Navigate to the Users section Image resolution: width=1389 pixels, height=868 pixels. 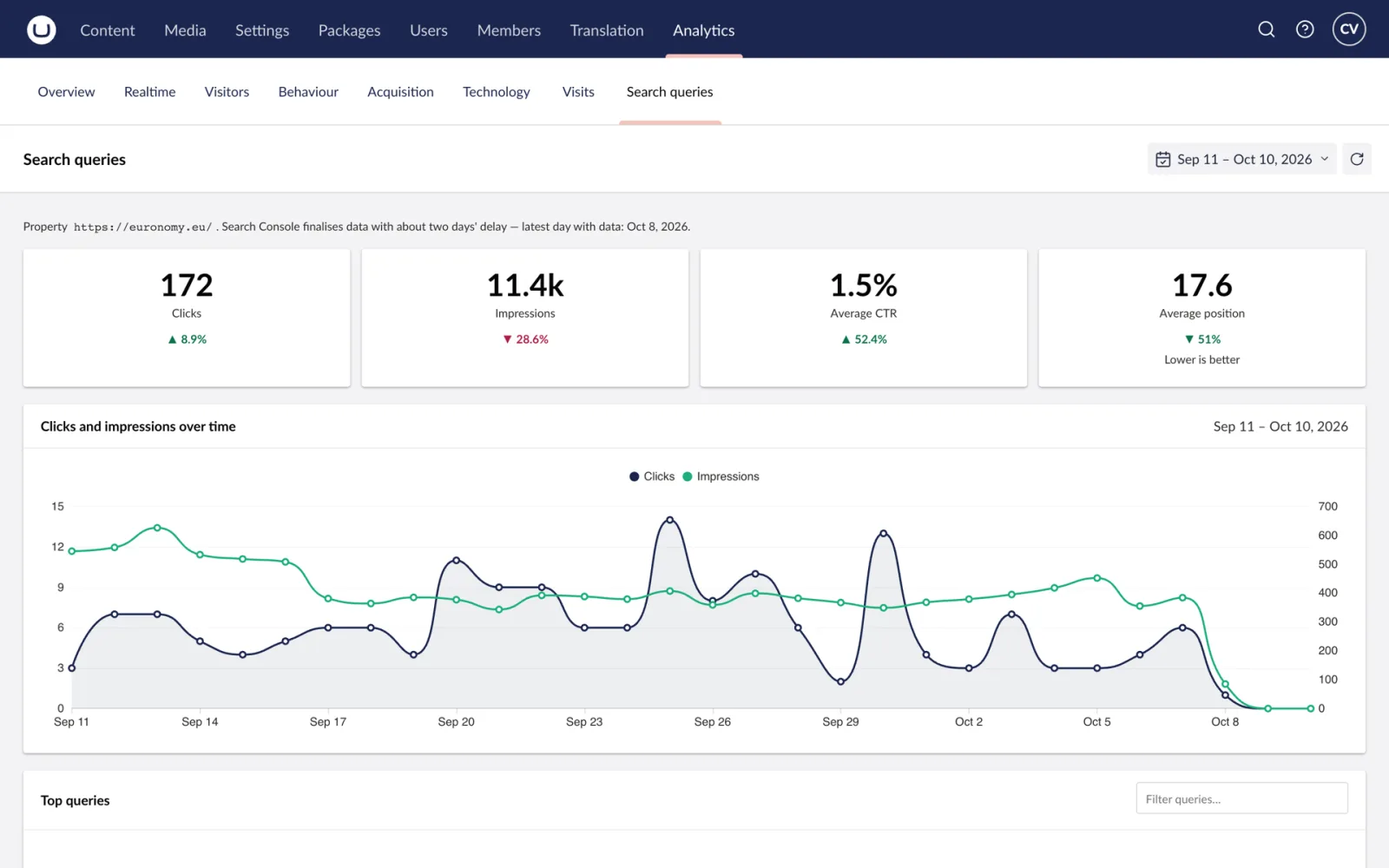(429, 30)
